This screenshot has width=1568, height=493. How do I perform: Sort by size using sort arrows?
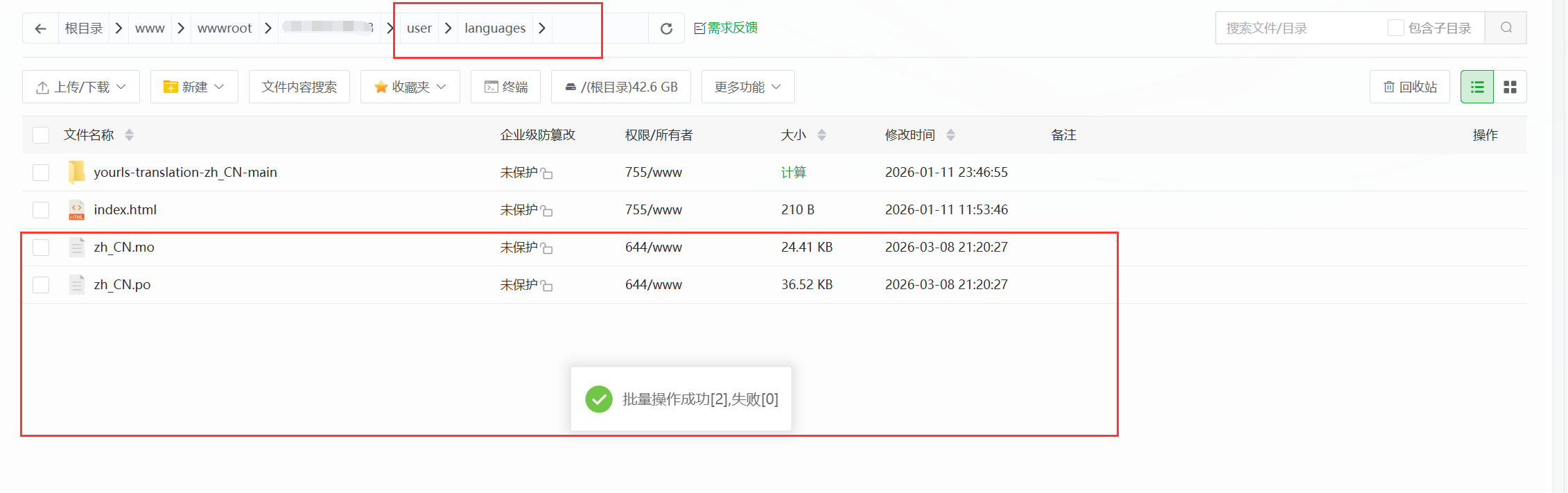[x=821, y=135]
